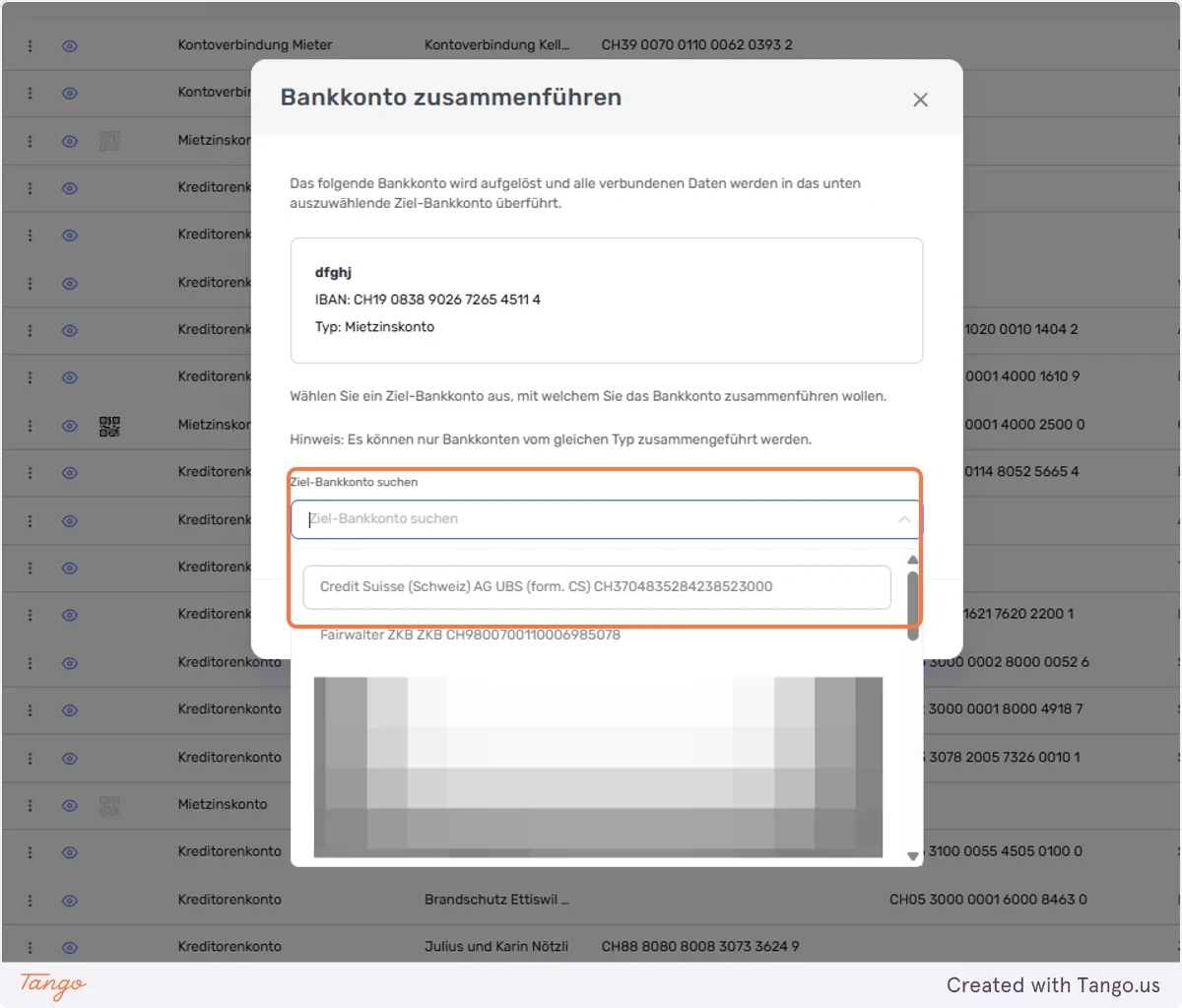The image size is (1182, 1008).
Task: Open three-dot menu in row ending 2500 0
Action: (30, 426)
